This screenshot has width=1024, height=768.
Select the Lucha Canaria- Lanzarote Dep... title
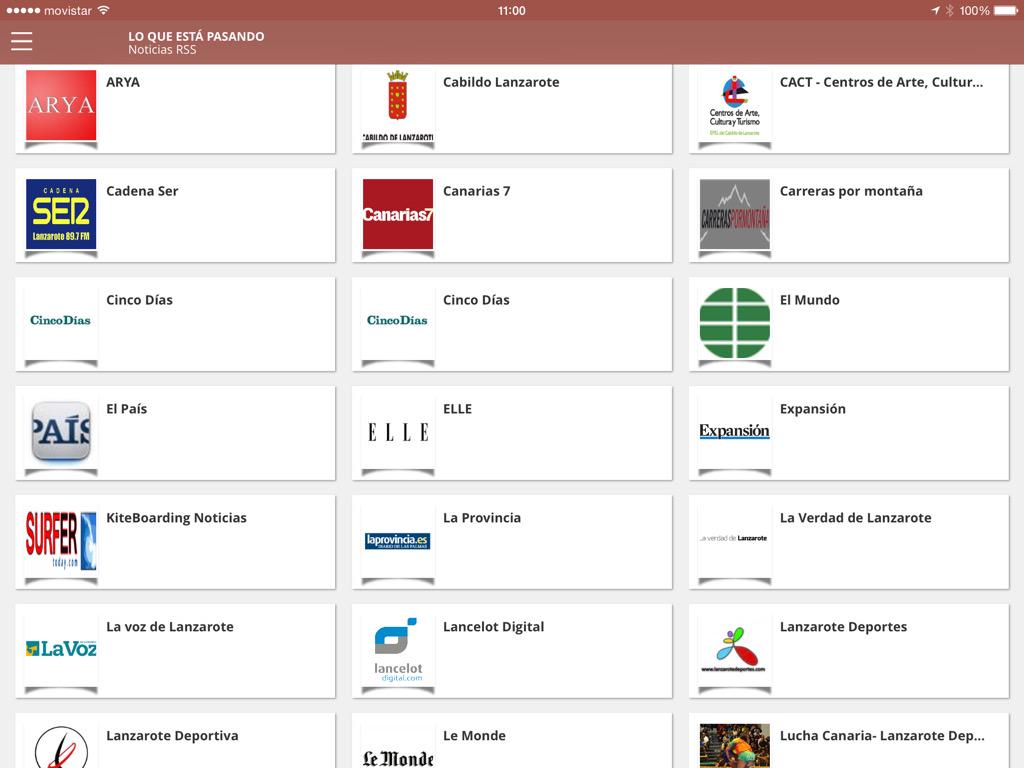[882, 736]
